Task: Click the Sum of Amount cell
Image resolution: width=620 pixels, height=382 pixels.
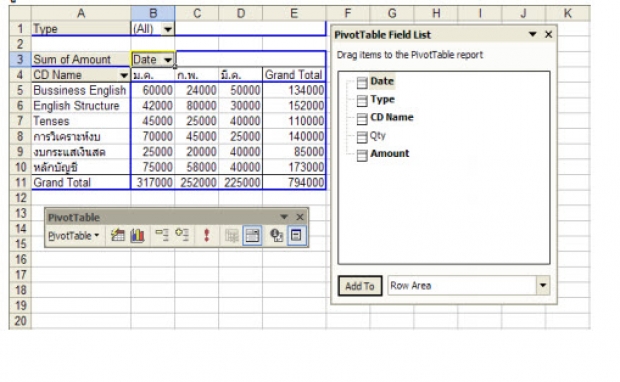Action: tap(81, 59)
